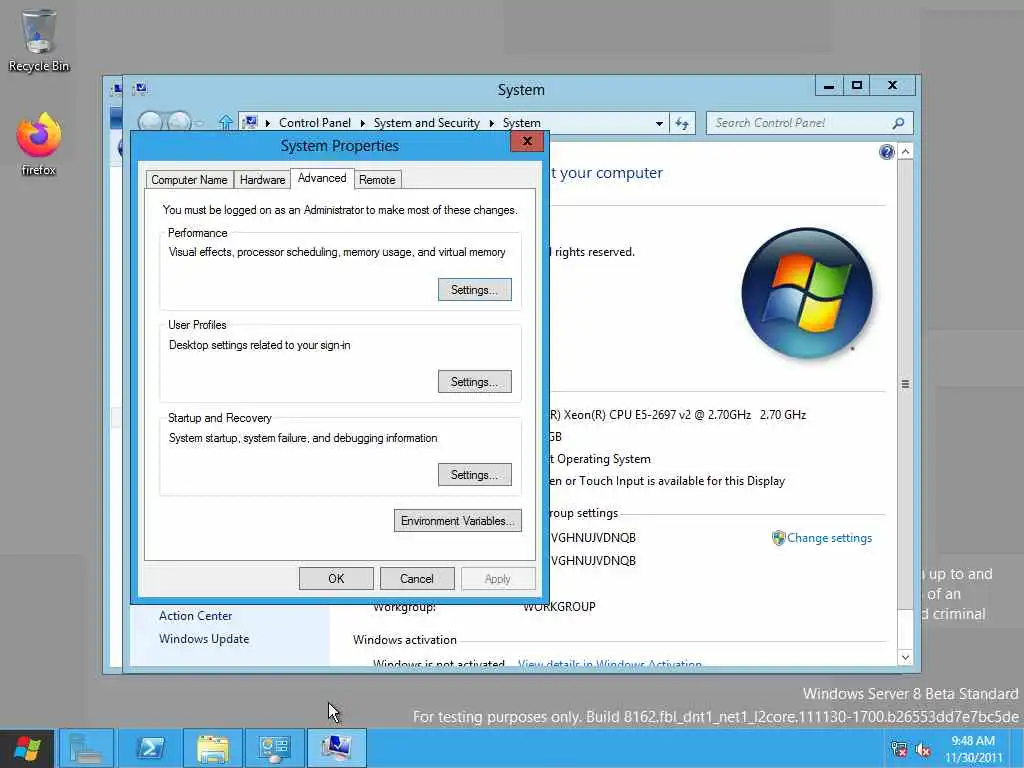Go up one level with up arrow
This screenshot has height=768, width=1024.
pyautogui.click(x=225, y=122)
